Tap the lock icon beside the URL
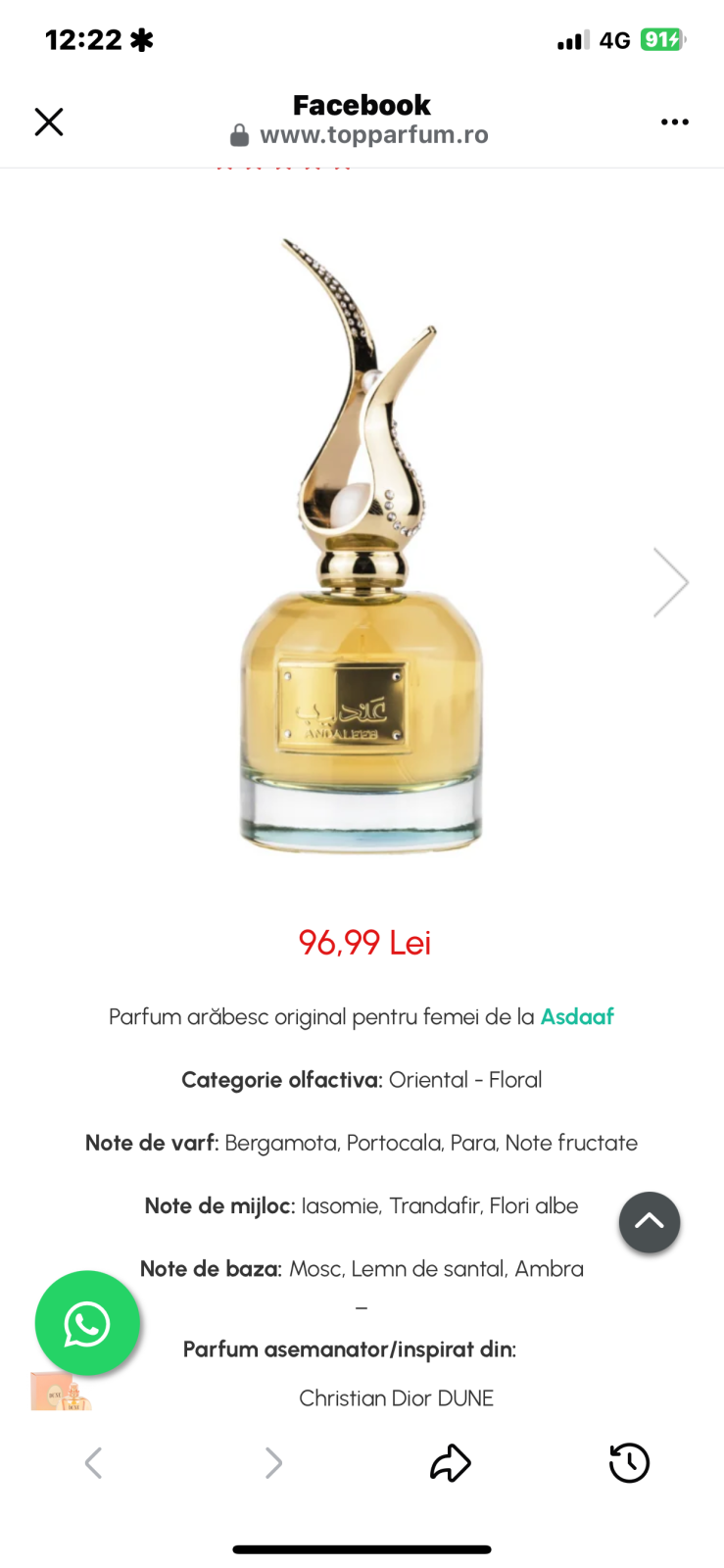The width and height of the screenshot is (724, 1568). click(239, 135)
